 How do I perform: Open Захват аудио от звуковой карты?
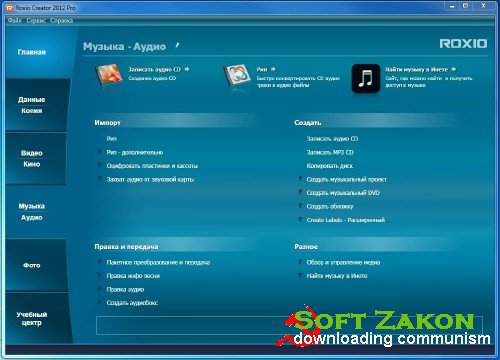tap(150, 179)
